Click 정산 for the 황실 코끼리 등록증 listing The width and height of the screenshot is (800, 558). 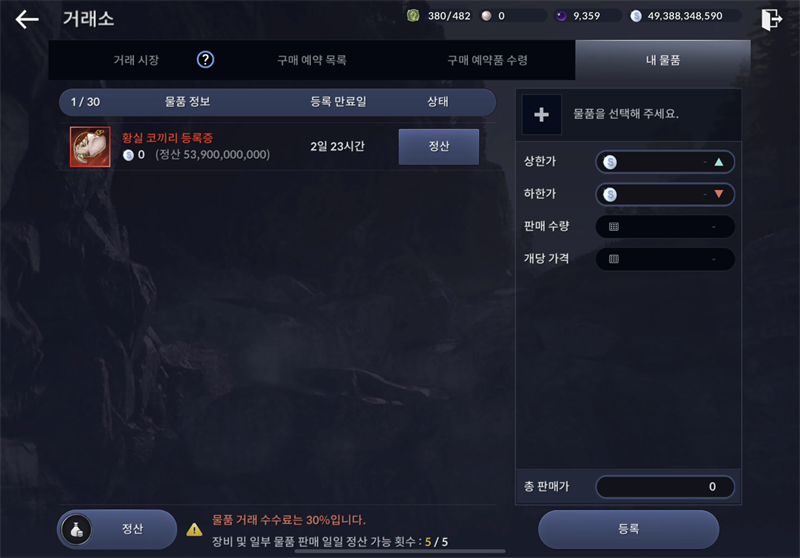pos(439,147)
